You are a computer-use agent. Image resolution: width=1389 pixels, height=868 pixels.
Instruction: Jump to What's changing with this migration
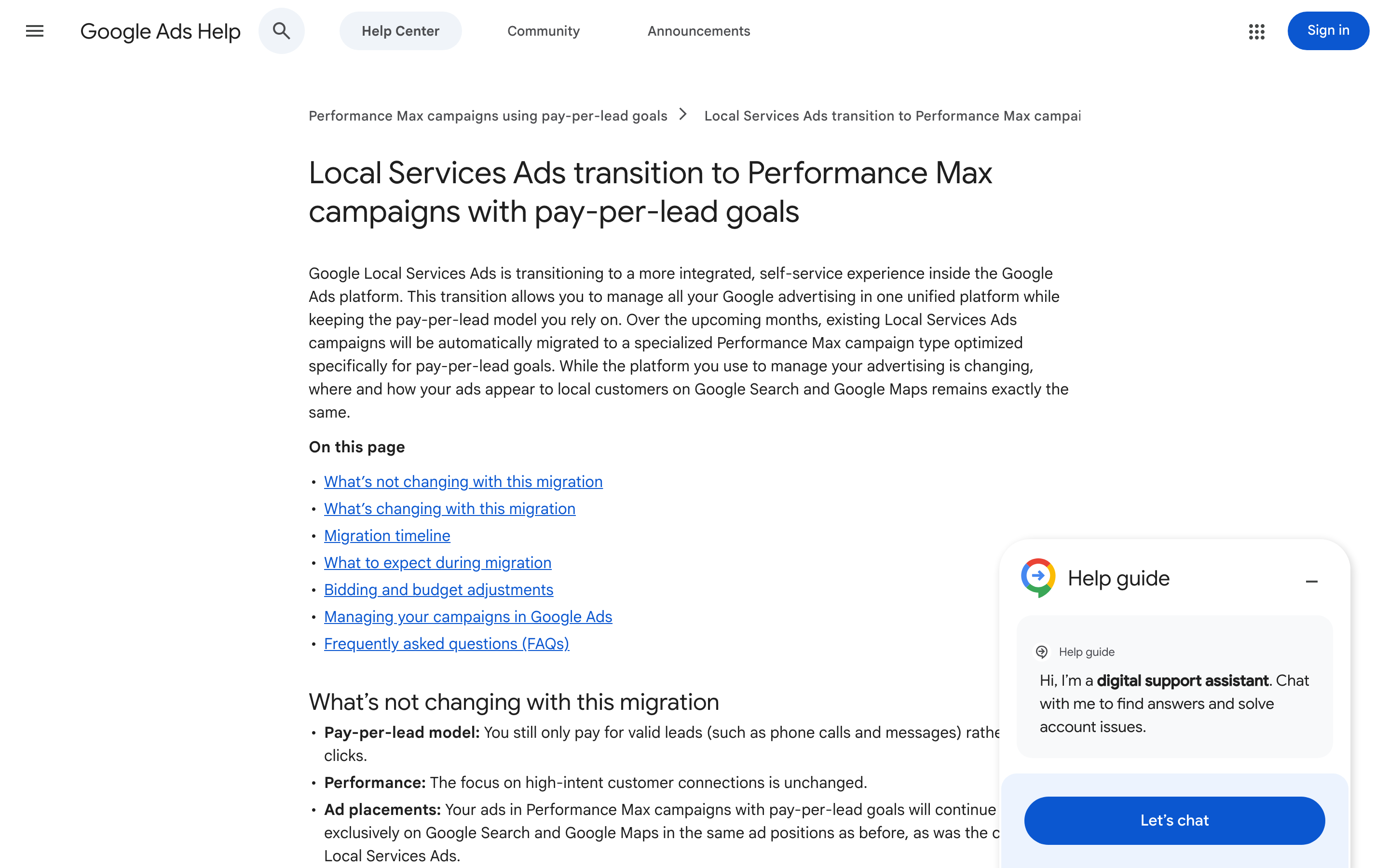pyautogui.click(x=449, y=509)
